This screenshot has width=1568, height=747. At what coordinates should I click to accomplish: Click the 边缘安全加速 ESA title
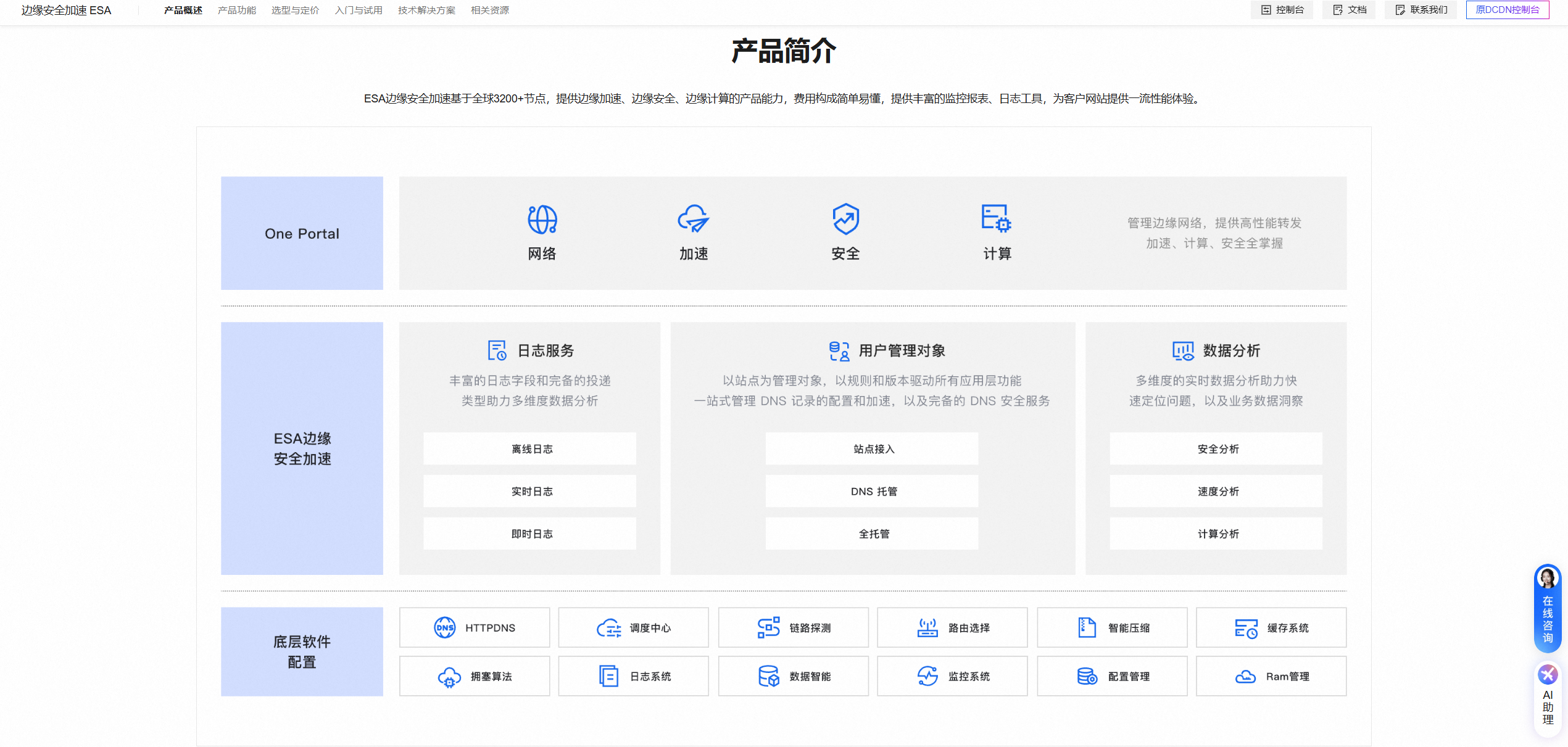66,10
